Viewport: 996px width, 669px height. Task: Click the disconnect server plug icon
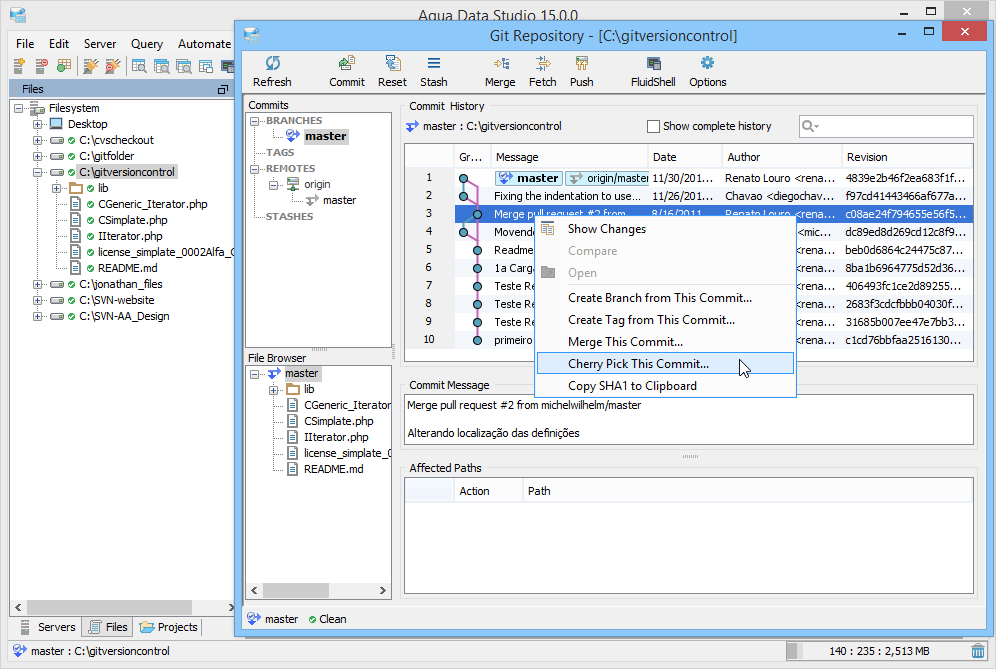[x=112, y=65]
